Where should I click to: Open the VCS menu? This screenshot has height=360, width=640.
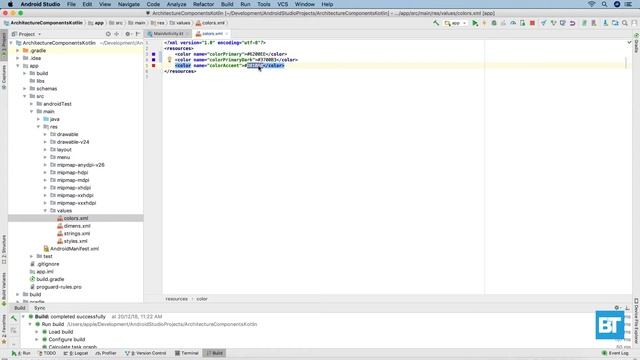coord(282,4)
